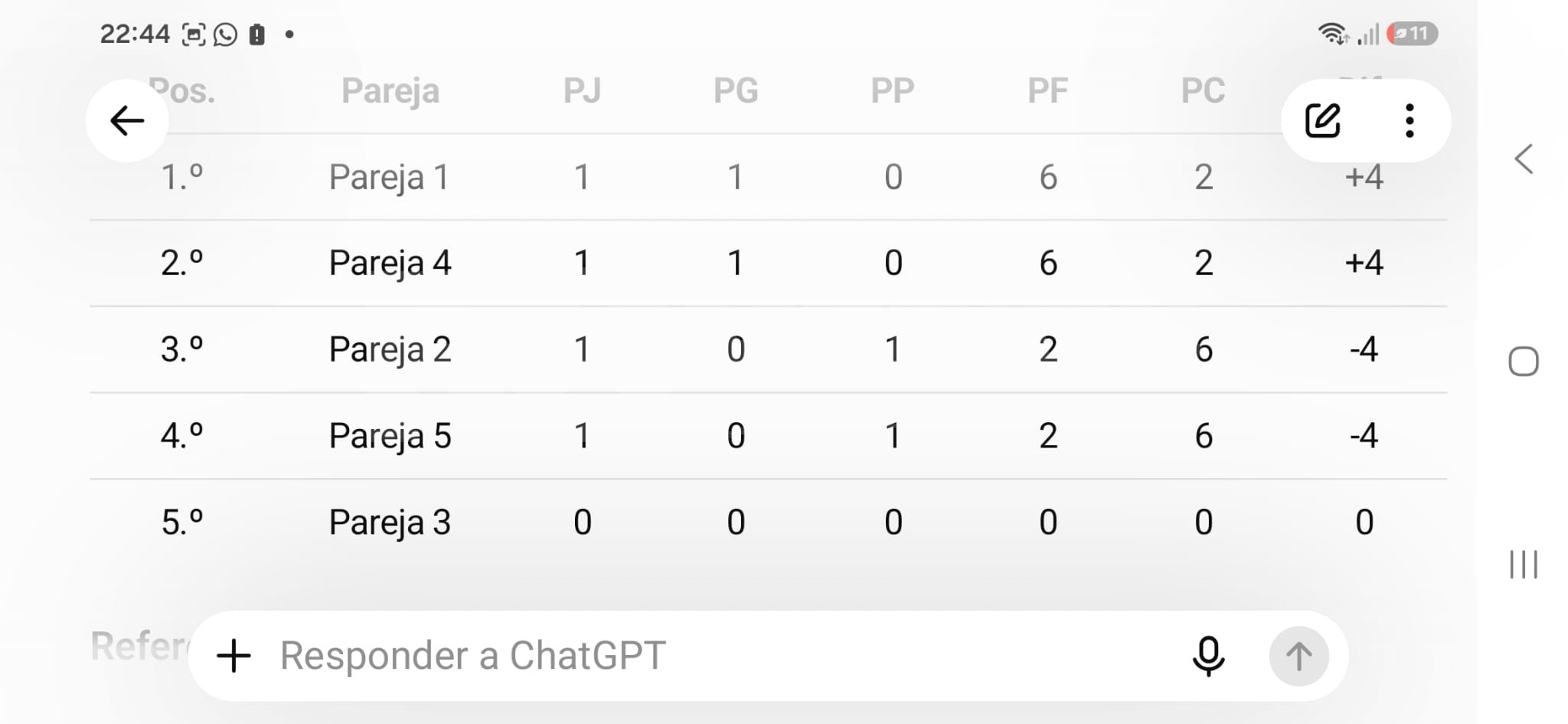
Task: Activate the microphone voice input
Action: (x=1208, y=657)
